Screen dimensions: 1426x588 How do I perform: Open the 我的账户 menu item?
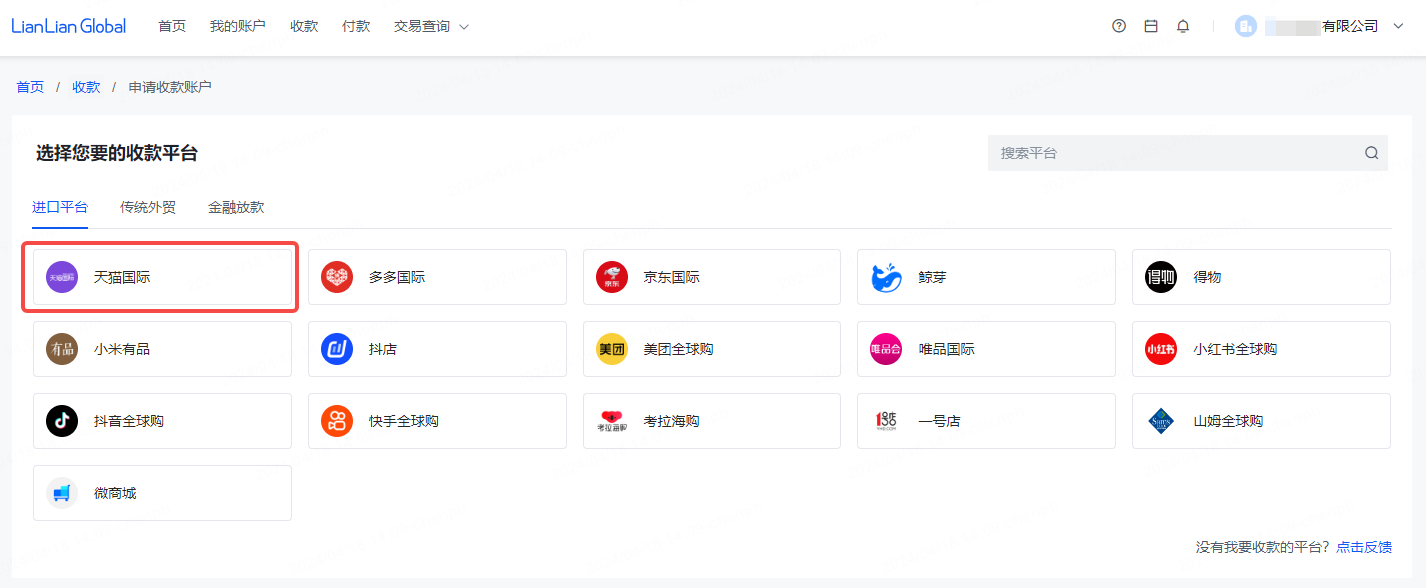[238, 26]
